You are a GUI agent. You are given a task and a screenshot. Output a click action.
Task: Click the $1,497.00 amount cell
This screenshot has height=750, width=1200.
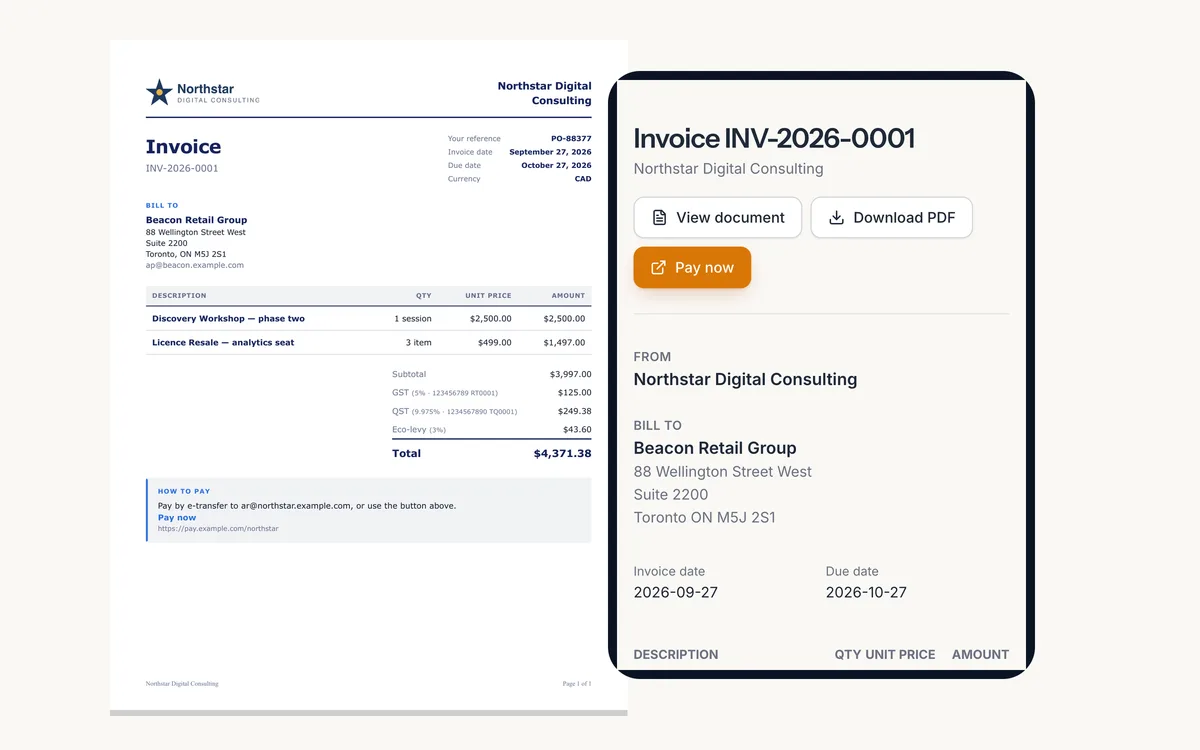coord(564,342)
